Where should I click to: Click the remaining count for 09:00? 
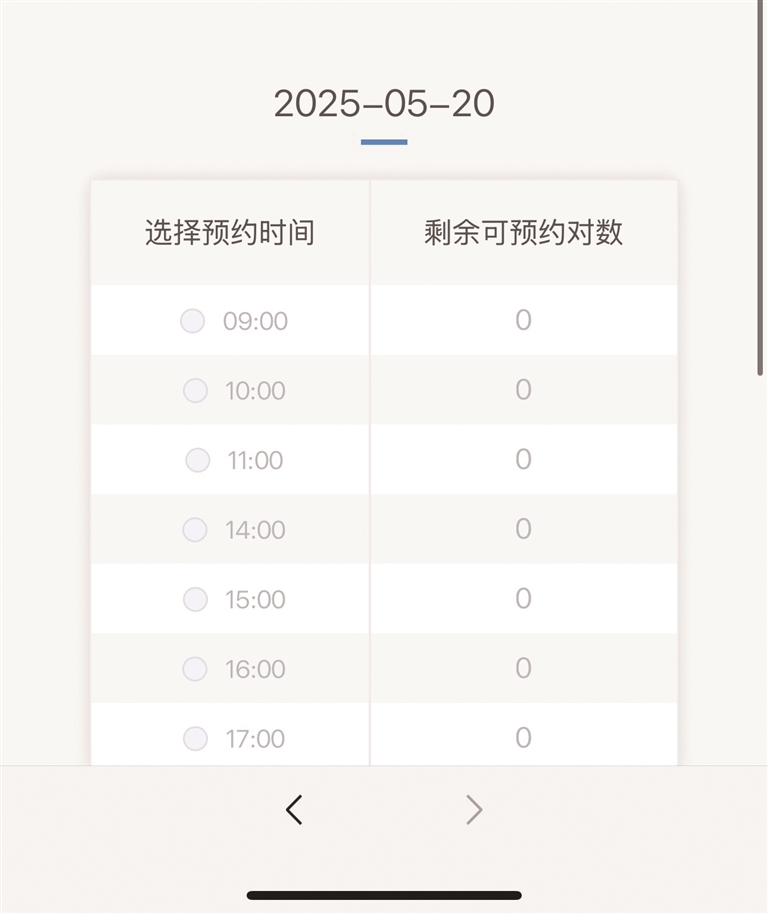click(523, 320)
